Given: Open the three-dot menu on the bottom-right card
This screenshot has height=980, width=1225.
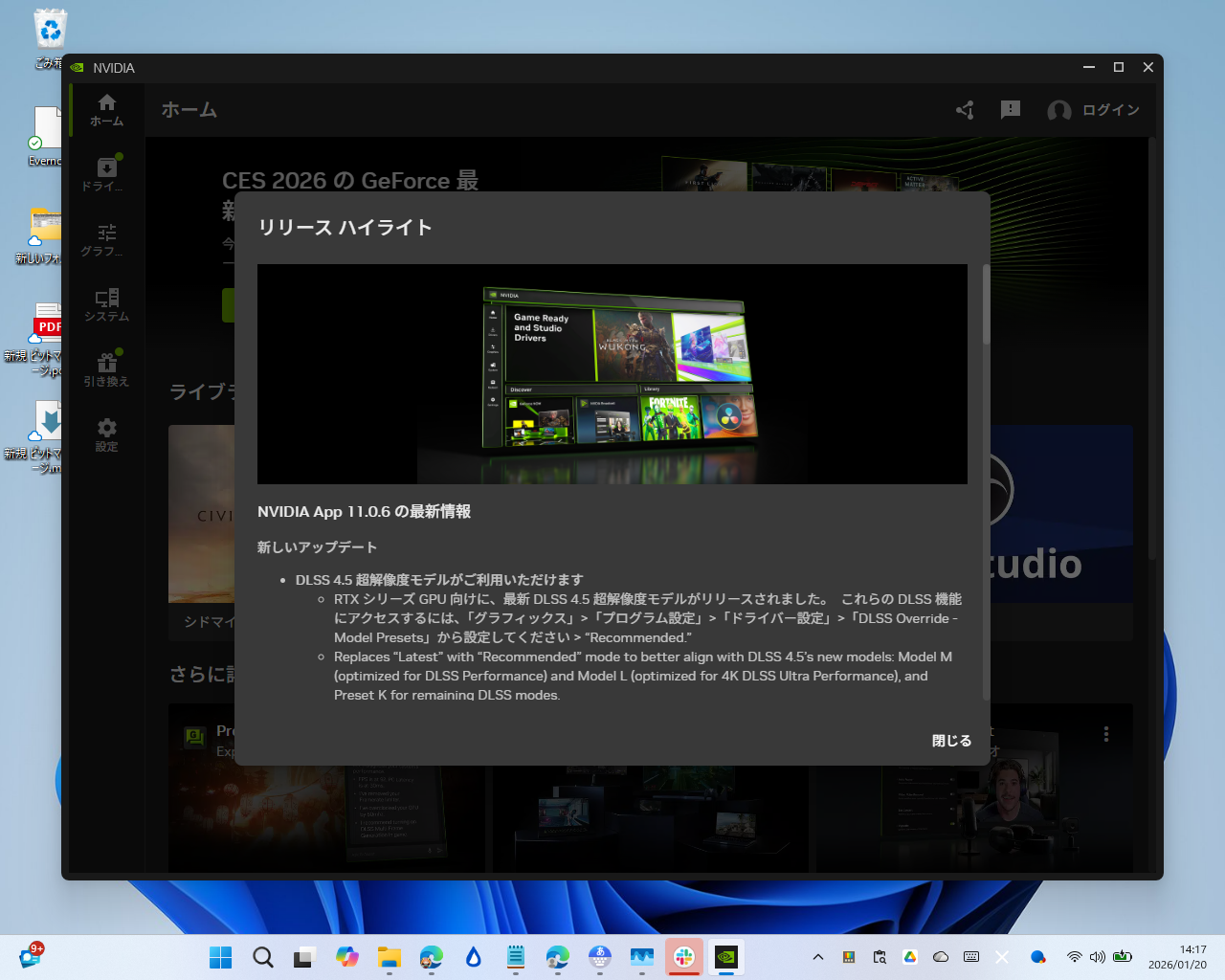Looking at the screenshot, I should [1106, 732].
